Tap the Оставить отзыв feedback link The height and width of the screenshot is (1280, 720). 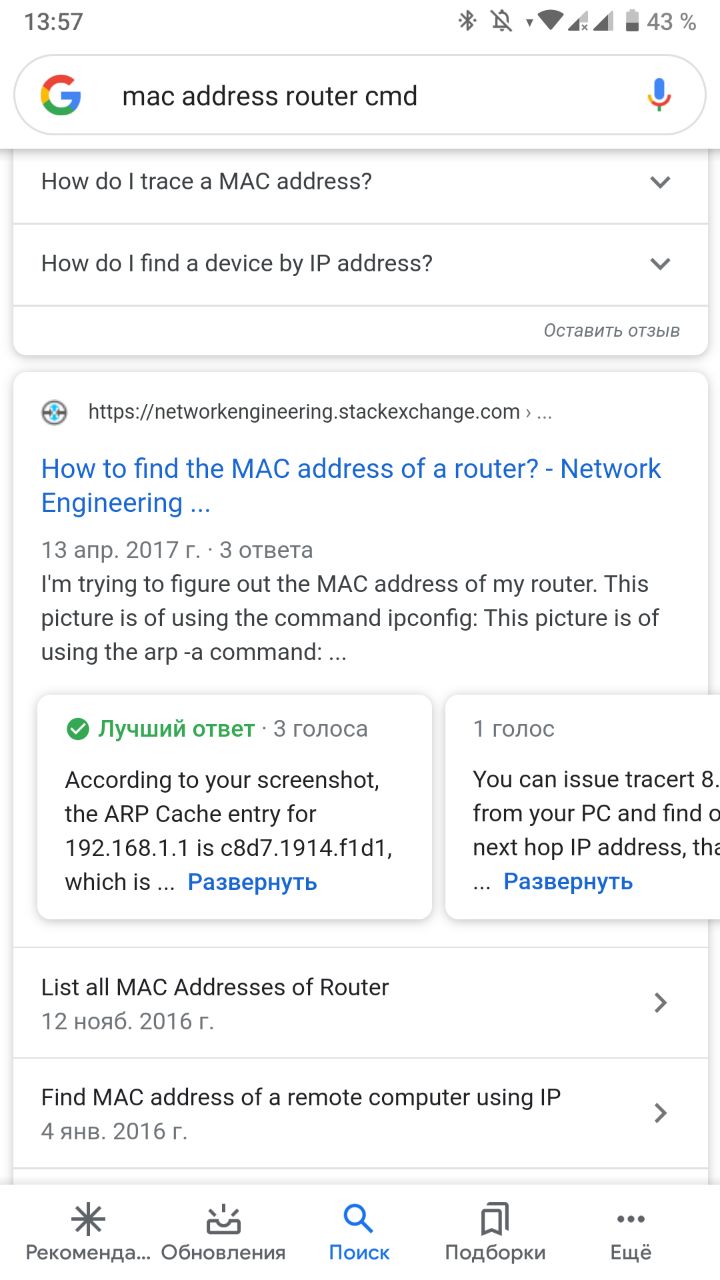coord(612,330)
